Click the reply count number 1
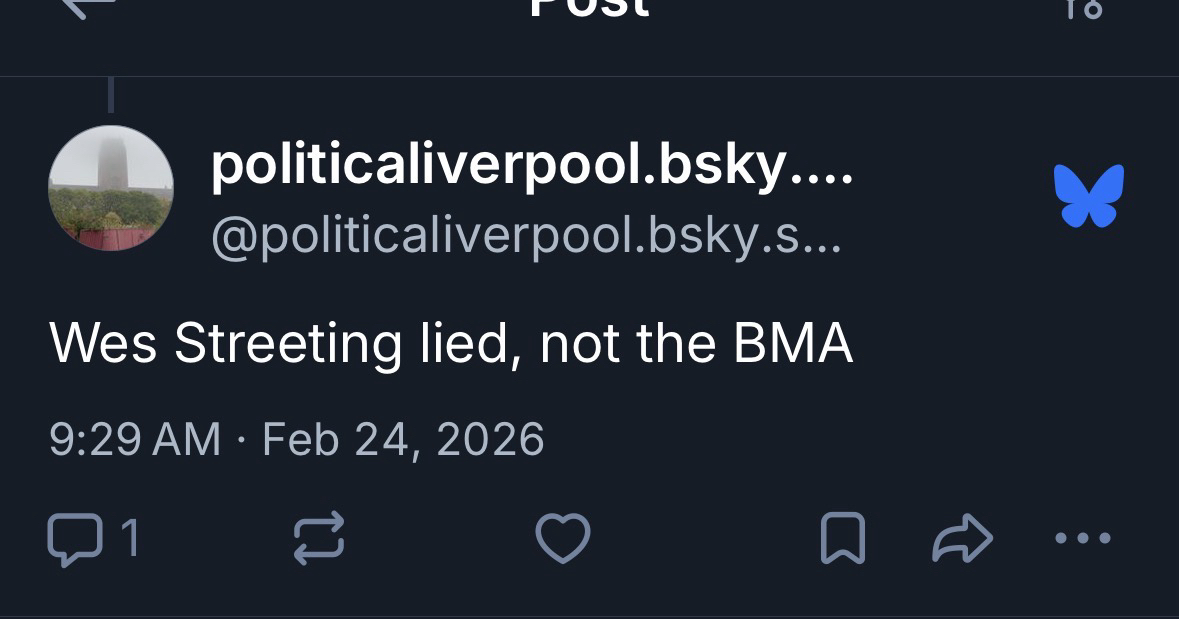Image resolution: width=1179 pixels, height=619 pixels. click(x=130, y=539)
